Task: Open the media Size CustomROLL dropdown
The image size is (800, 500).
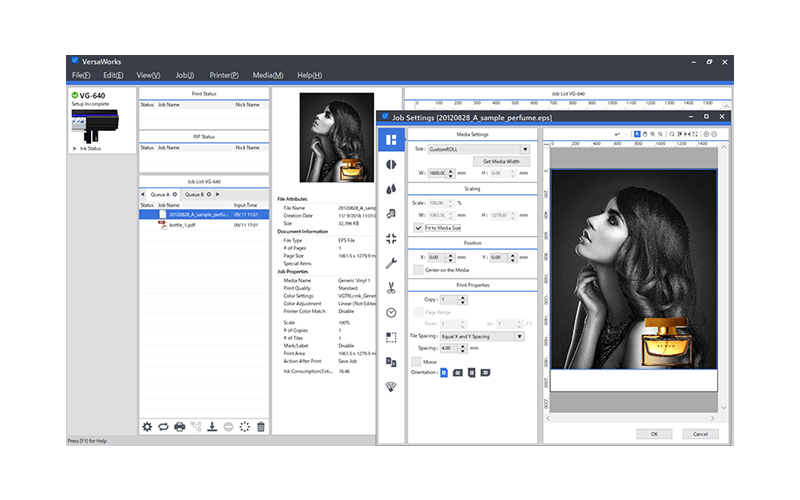Action: (479, 148)
